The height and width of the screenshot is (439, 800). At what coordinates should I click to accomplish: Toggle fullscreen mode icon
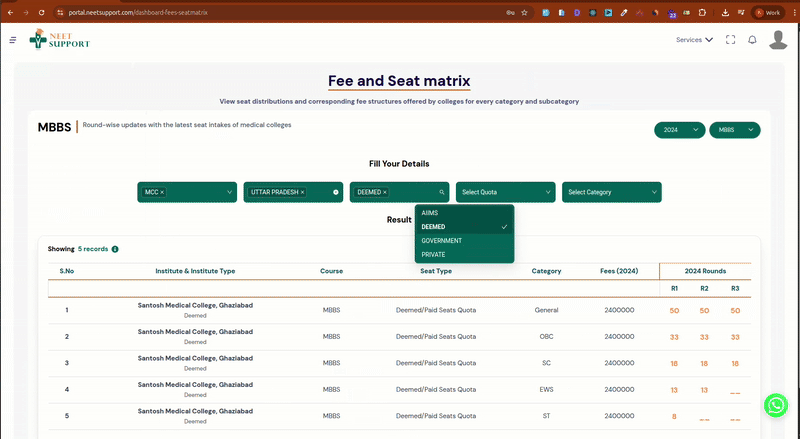point(731,40)
